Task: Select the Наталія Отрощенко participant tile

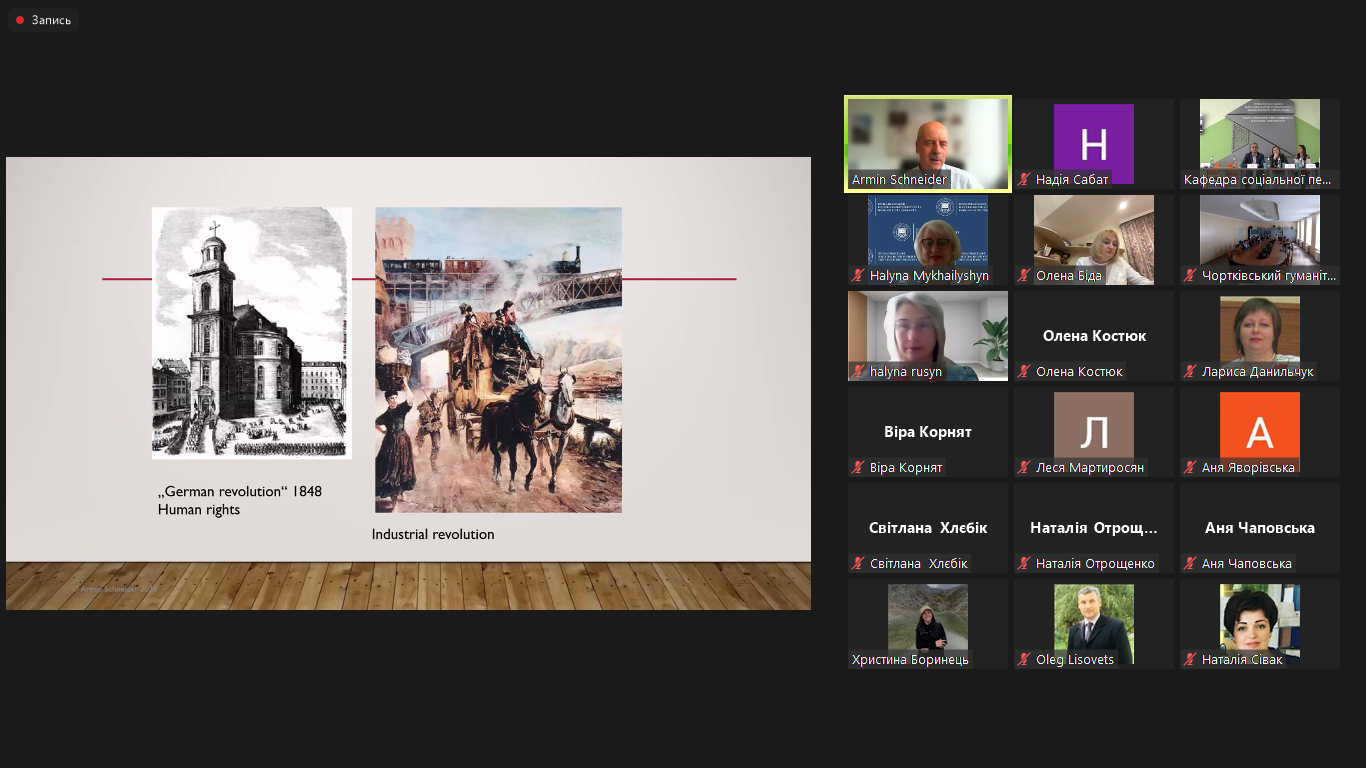Action: 1093,528
